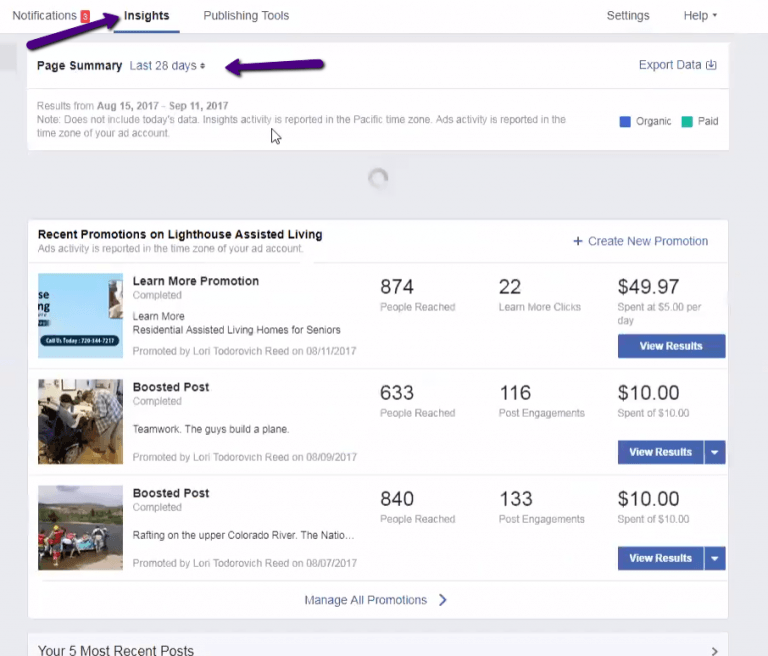
Task: Click the 840 People Reached value
Action: click(x=397, y=499)
